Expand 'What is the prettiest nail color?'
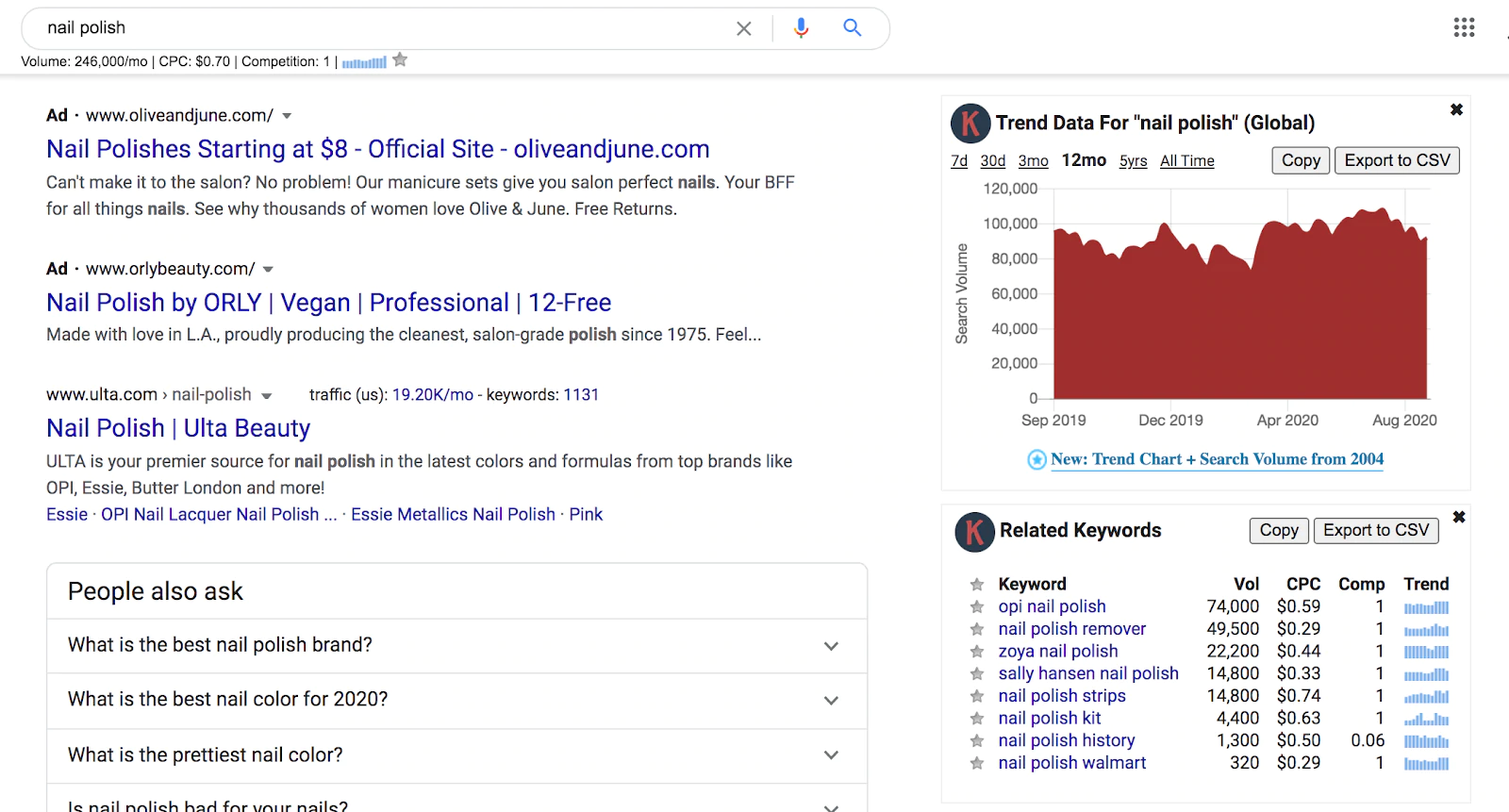The width and height of the screenshot is (1509, 812). coord(831,755)
